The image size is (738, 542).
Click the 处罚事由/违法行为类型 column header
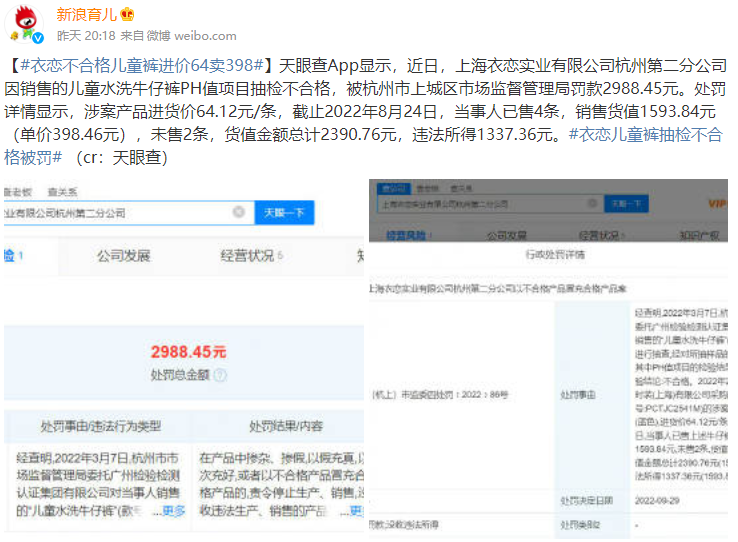[101, 426]
